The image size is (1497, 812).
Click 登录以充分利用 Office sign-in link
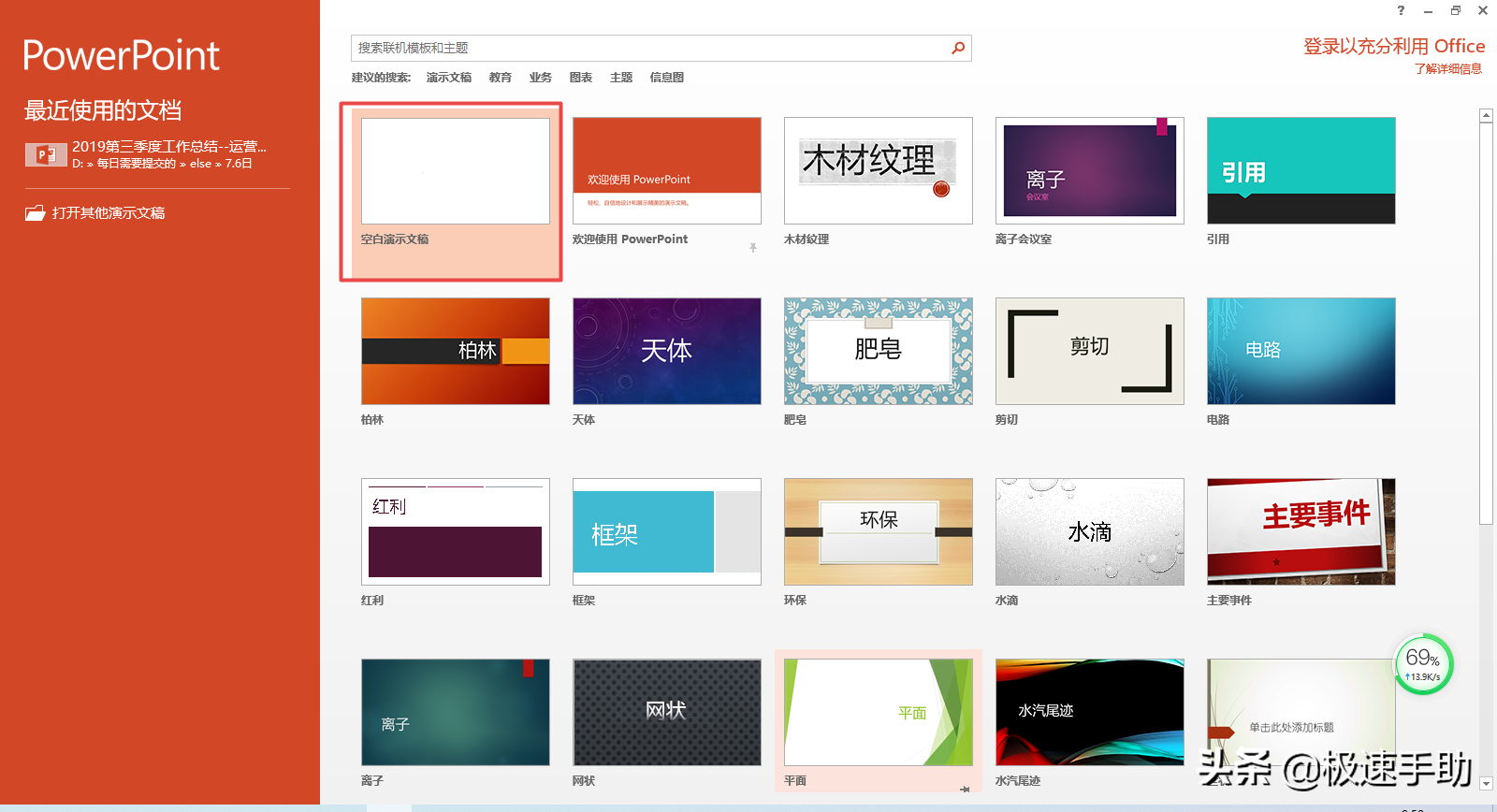[1394, 46]
